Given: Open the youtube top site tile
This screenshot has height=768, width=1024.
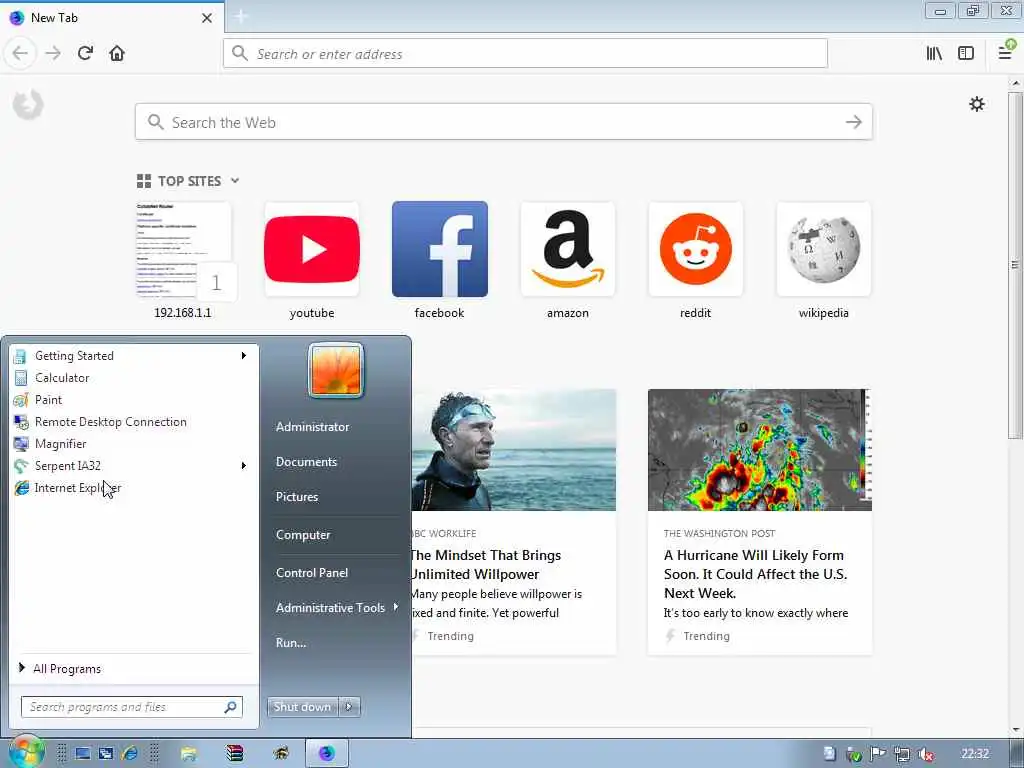Looking at the screenshot, I should (312, 249).
